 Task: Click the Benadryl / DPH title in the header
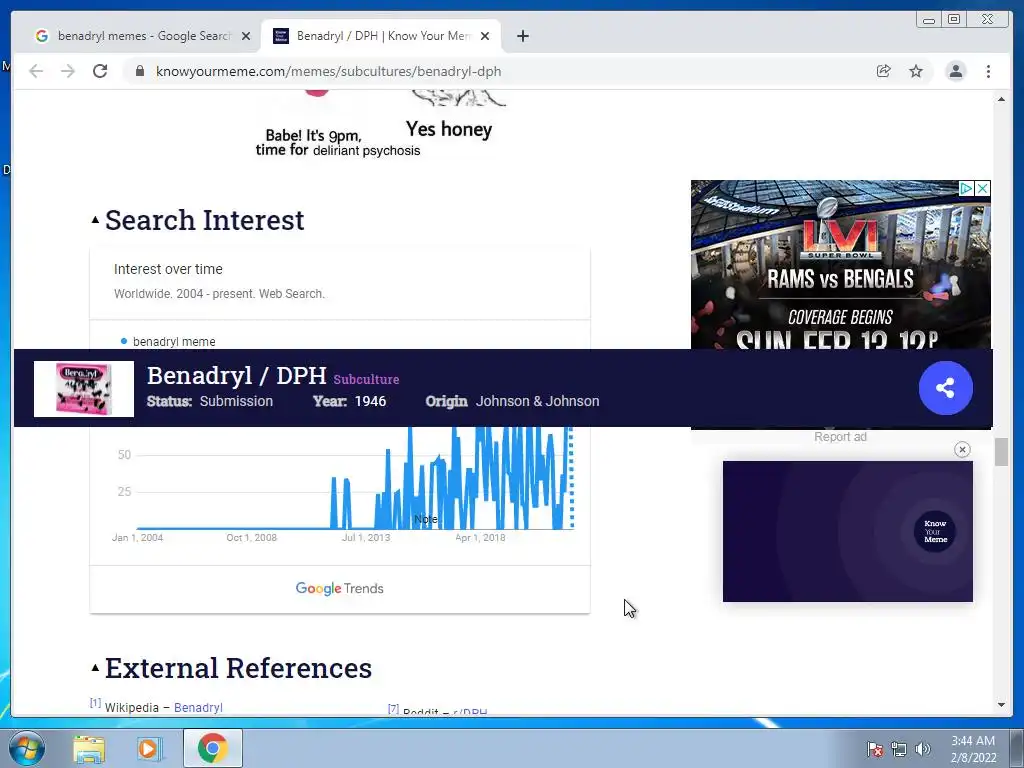[236, 376]
